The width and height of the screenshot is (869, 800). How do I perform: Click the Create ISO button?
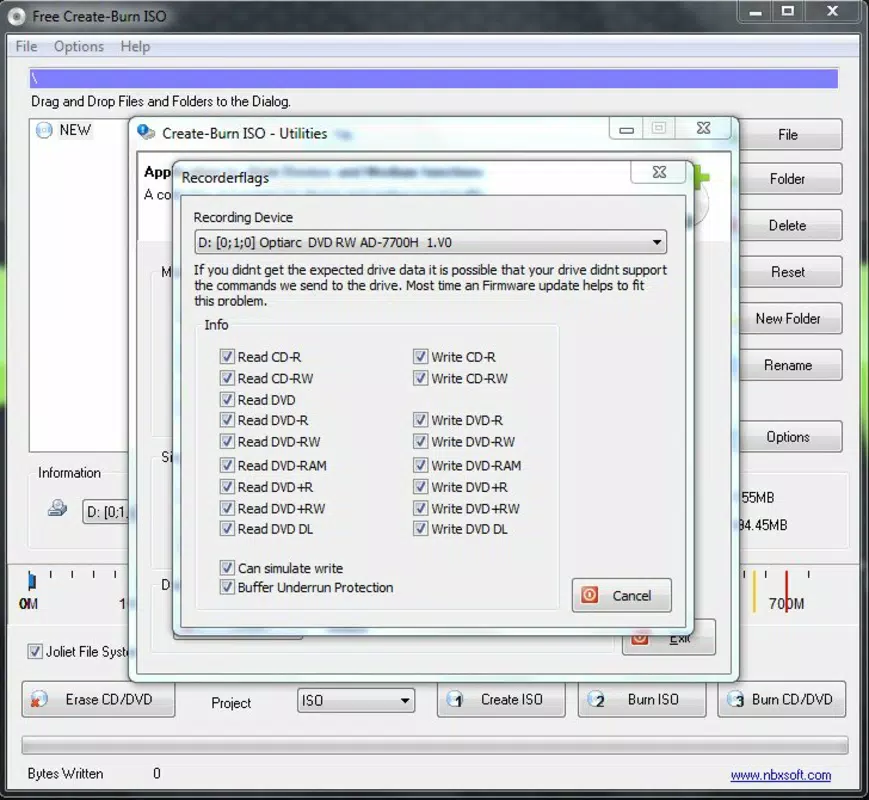click(501, 700)
